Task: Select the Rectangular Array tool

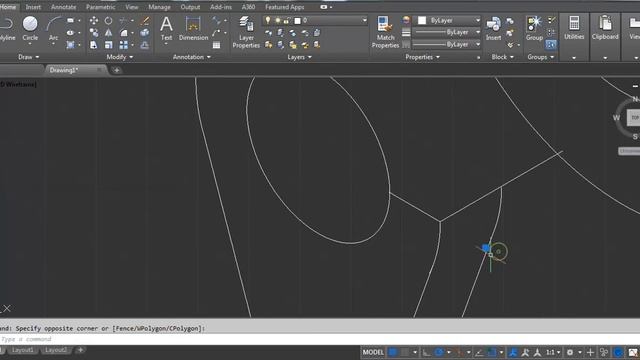Action: coord(123,45)
